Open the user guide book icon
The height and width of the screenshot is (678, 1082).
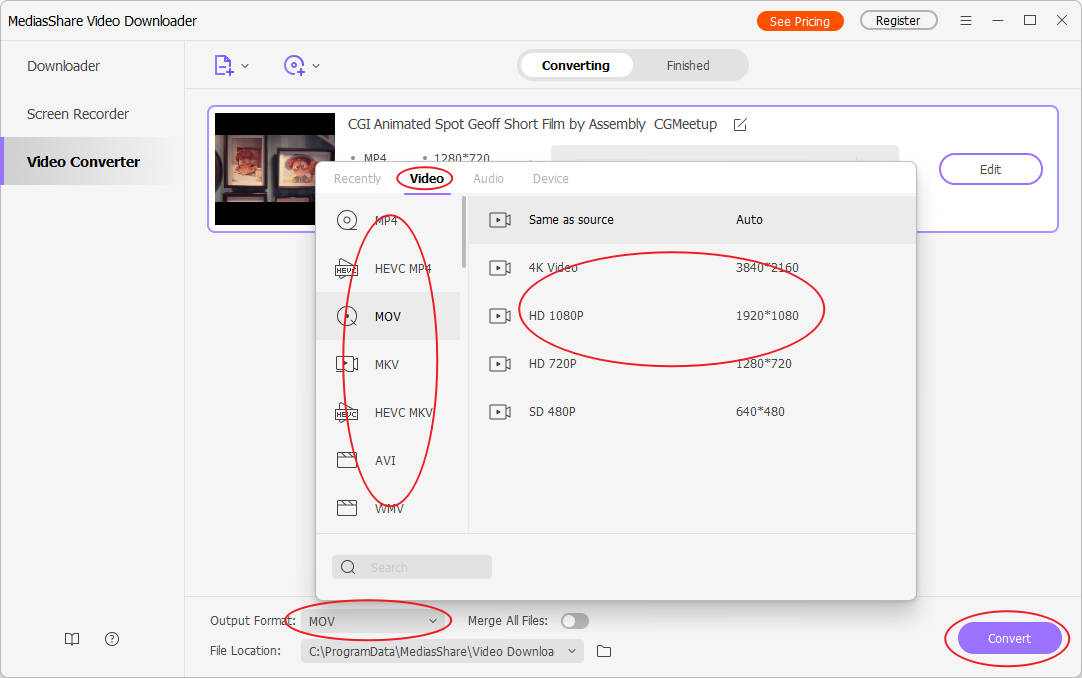click(x=72, y=639)
